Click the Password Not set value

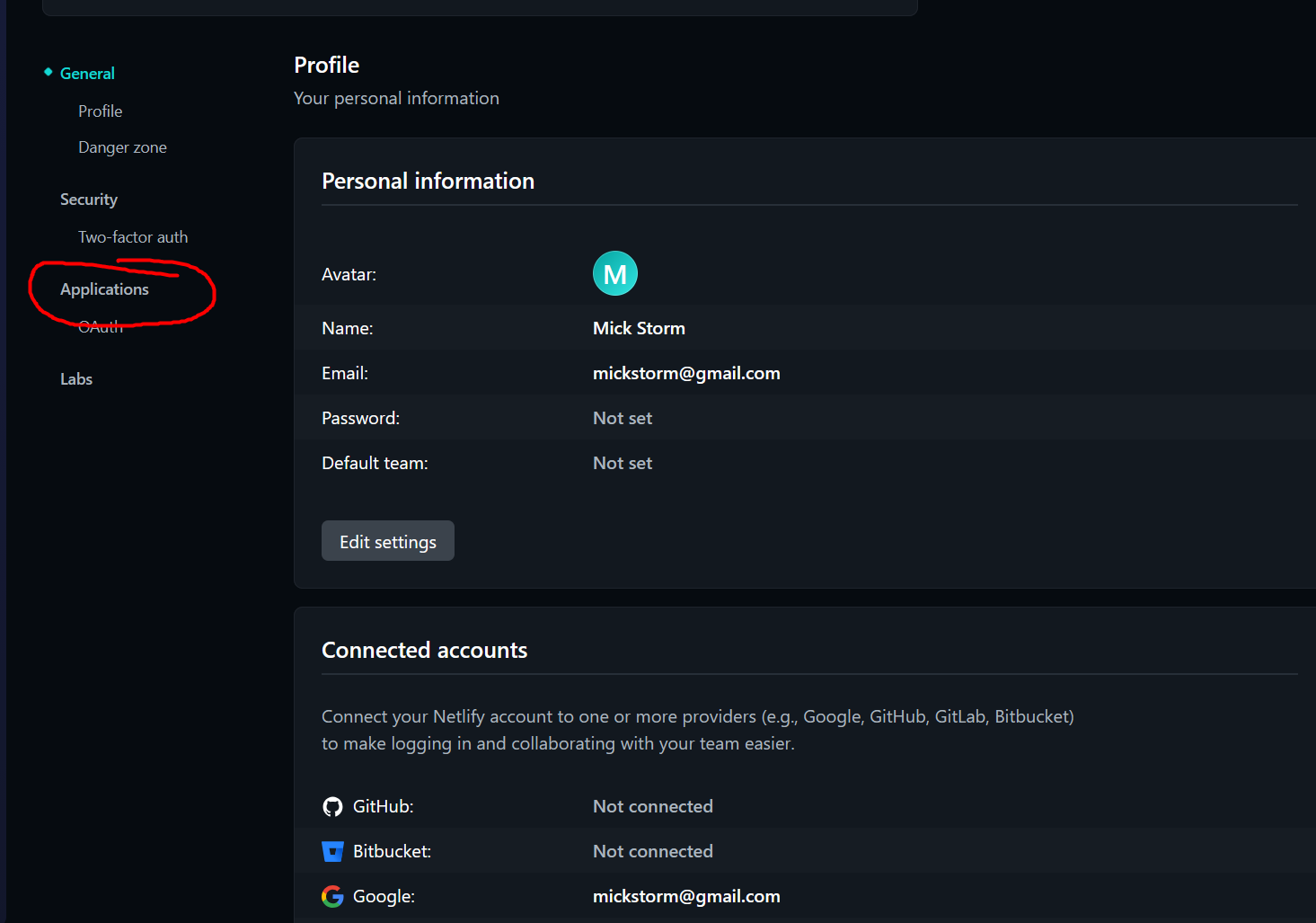(622, 418)
